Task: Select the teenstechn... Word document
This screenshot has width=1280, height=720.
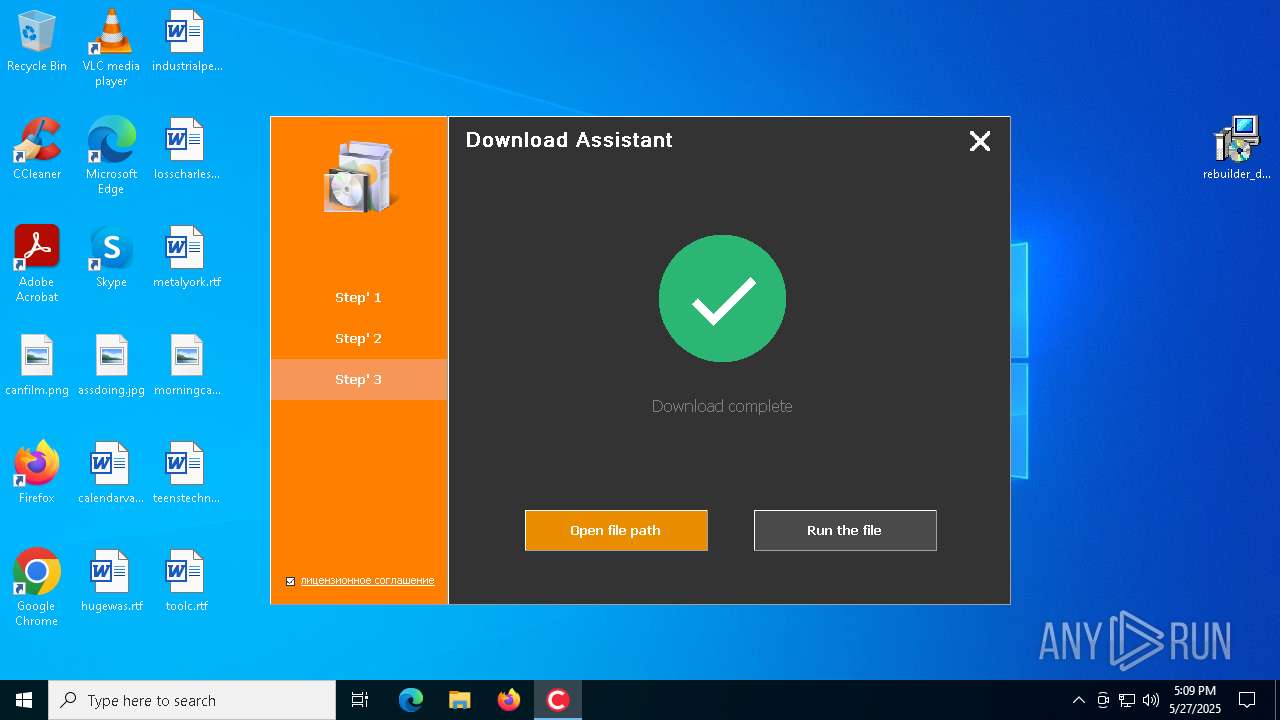Action: point(187,473)
